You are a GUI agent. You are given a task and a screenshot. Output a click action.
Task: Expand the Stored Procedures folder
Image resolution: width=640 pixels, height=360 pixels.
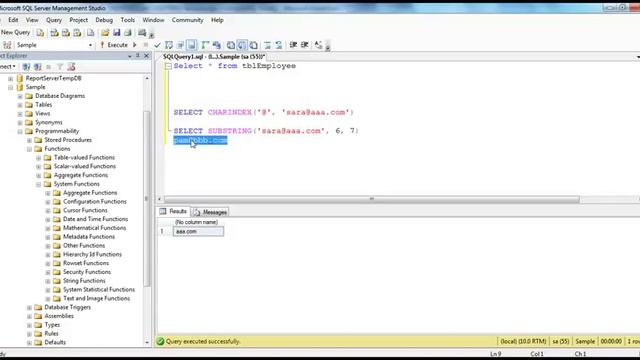[x=29, y=140]
